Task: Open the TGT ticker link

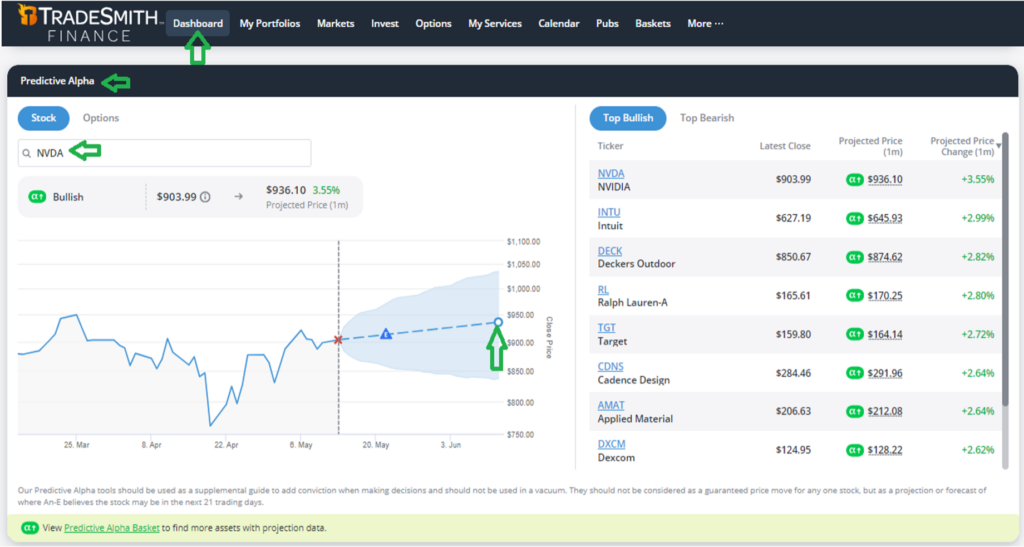Action: [x=607, y=328]
